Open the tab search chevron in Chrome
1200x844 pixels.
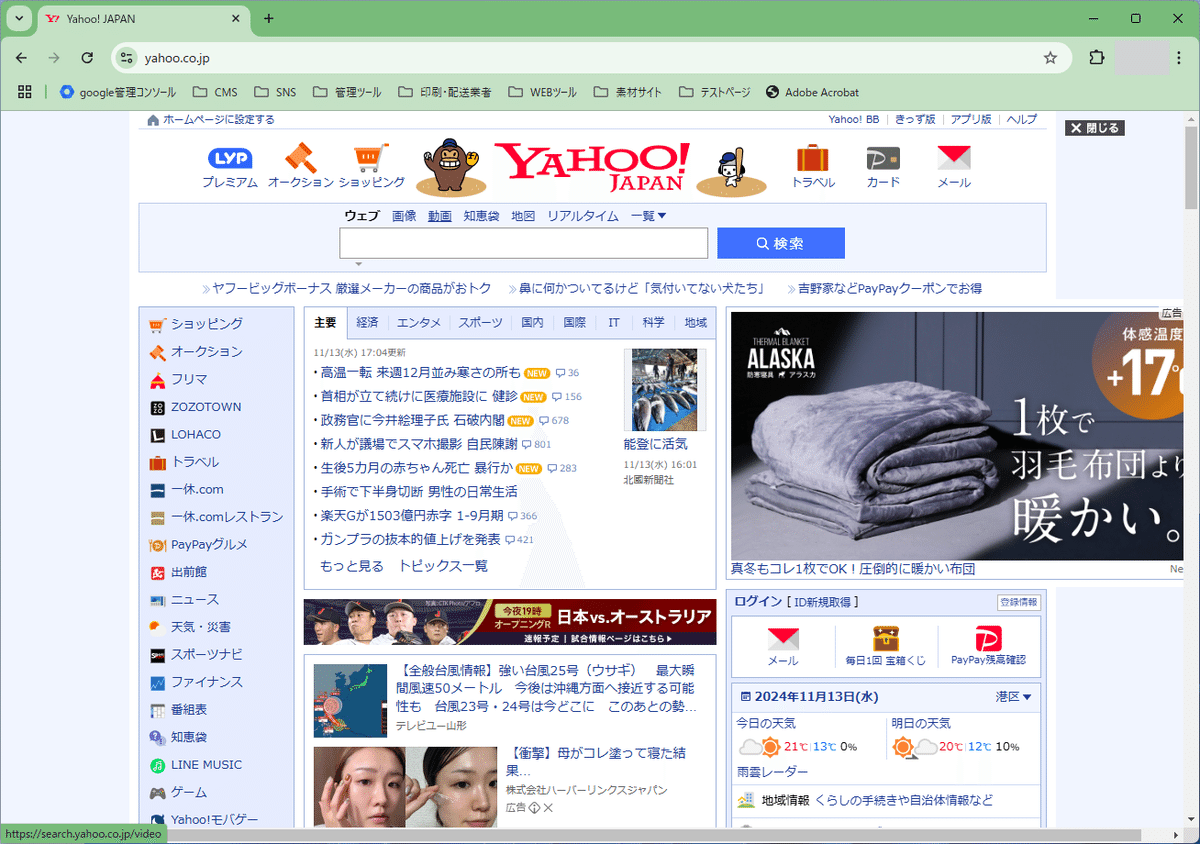pos(18,19)
